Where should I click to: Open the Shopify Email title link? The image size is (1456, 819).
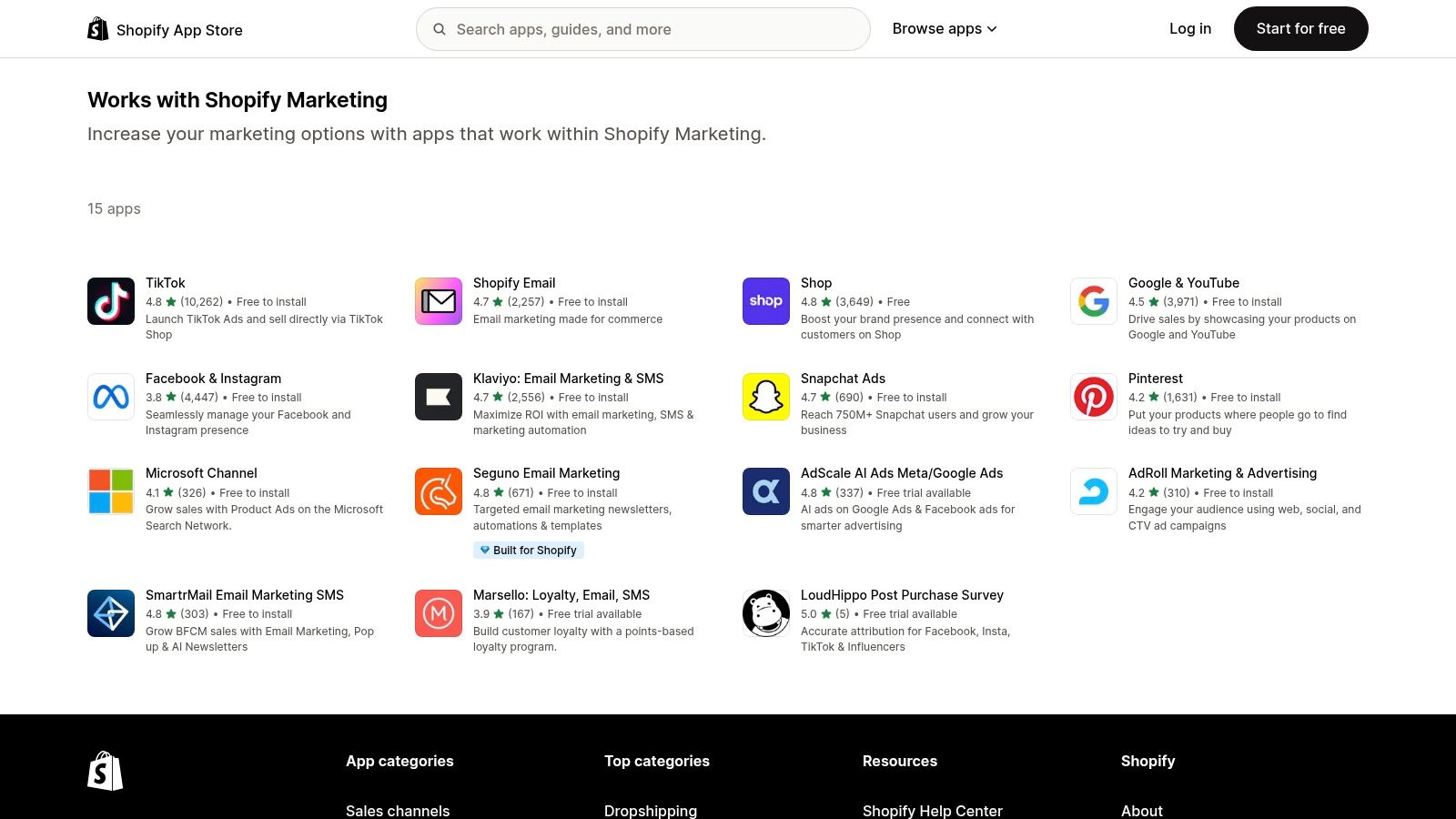point(514,283)
